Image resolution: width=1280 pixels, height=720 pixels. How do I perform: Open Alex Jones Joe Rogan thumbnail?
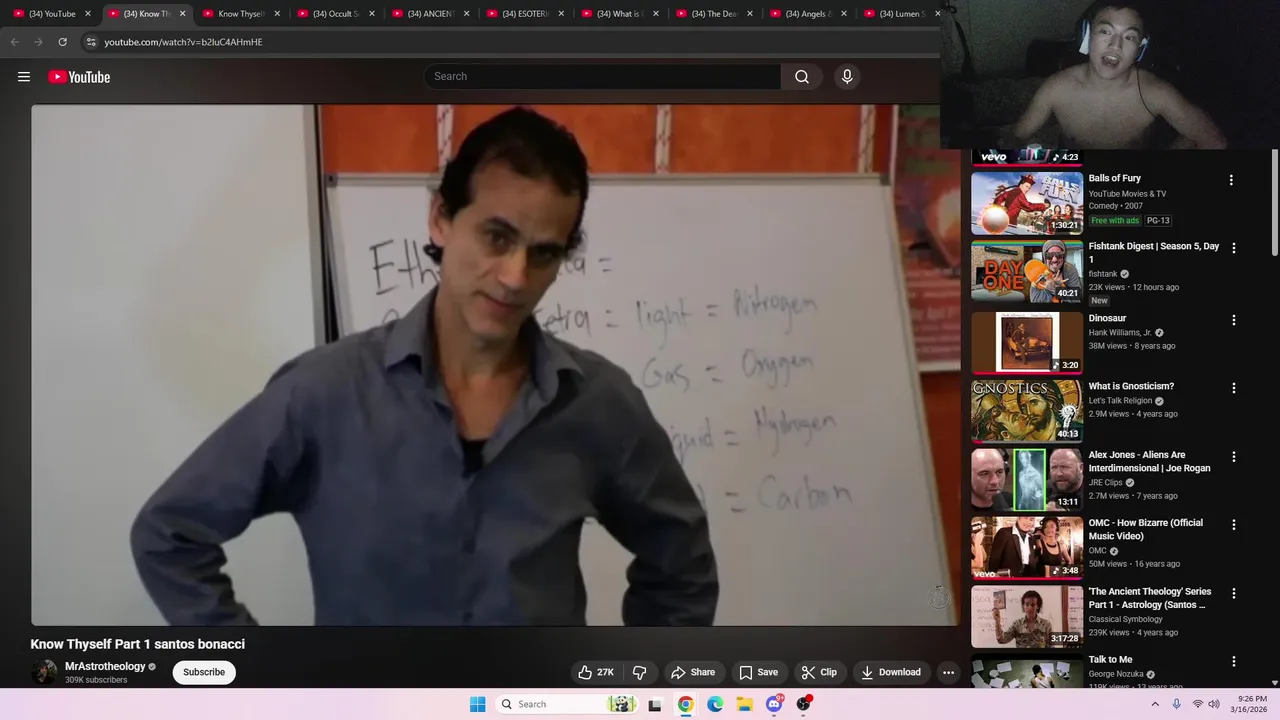click(x=1027, y=480)
